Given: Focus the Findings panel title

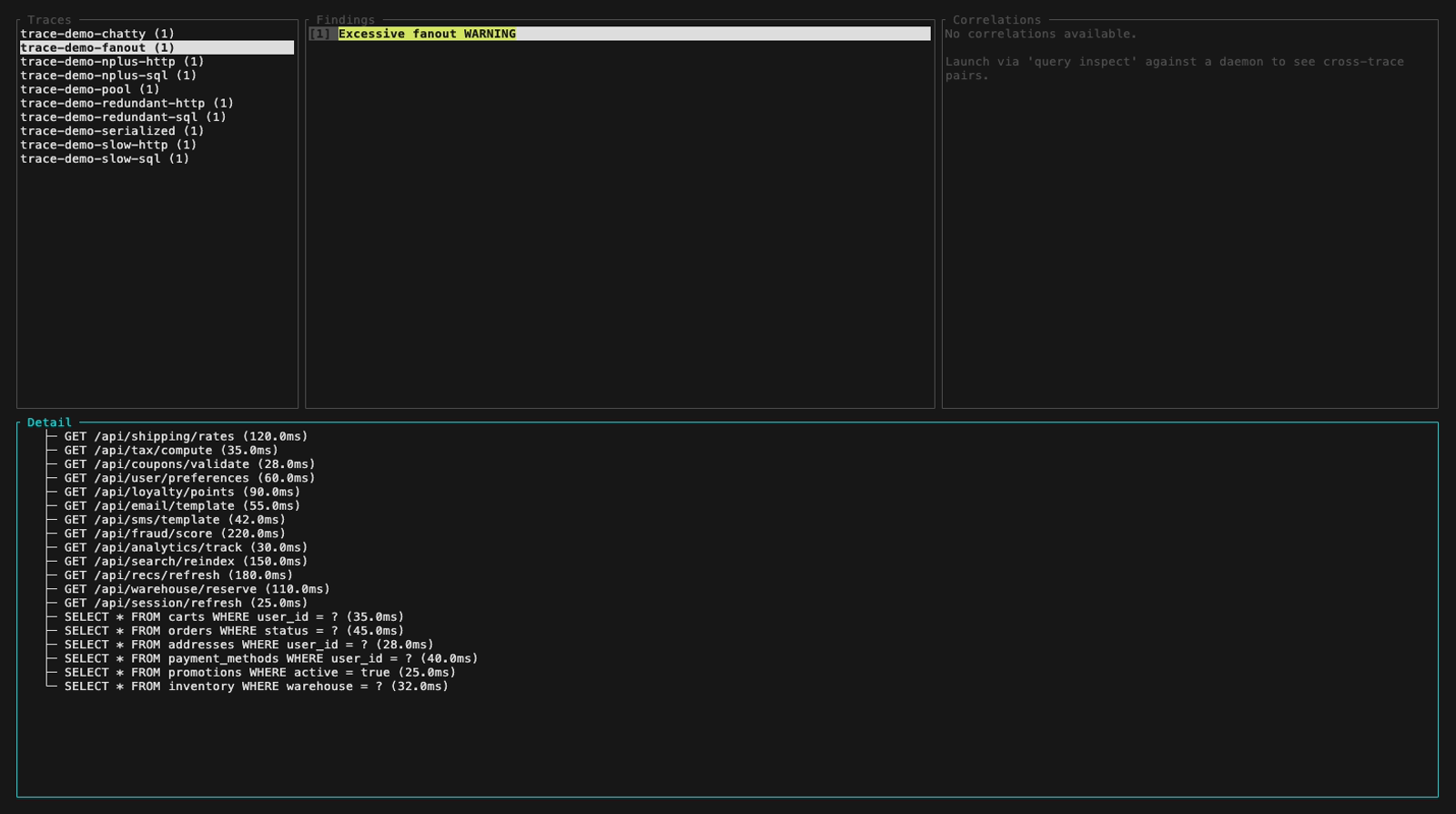Looking at the screenshot, I should (x=346, y=20).
